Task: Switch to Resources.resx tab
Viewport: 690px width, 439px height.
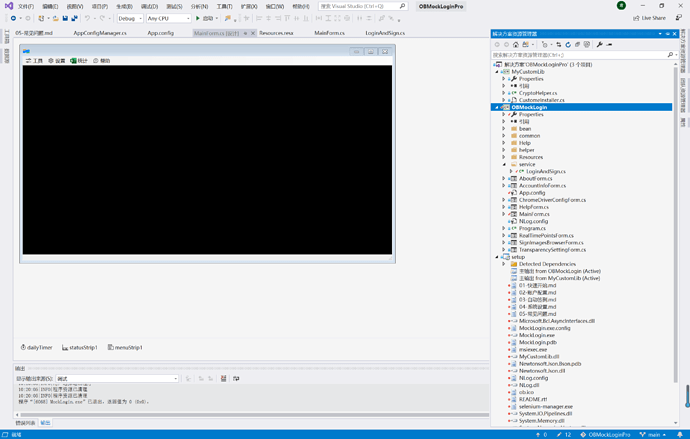Action: [x=276, y=33]
